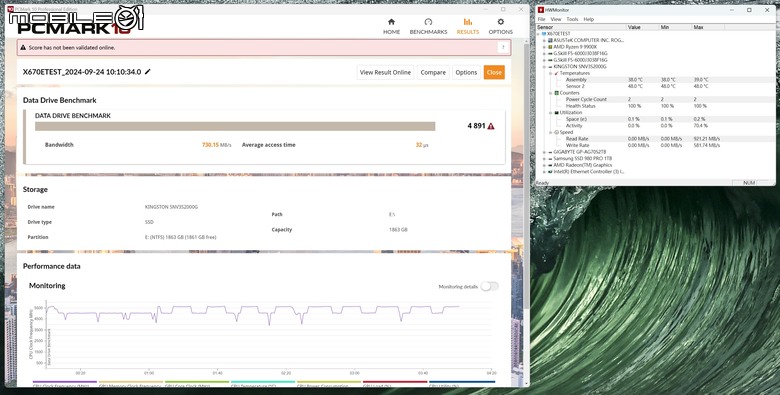Click the network icon beside Intel(R) Ethernet Controller

(550, 171)
